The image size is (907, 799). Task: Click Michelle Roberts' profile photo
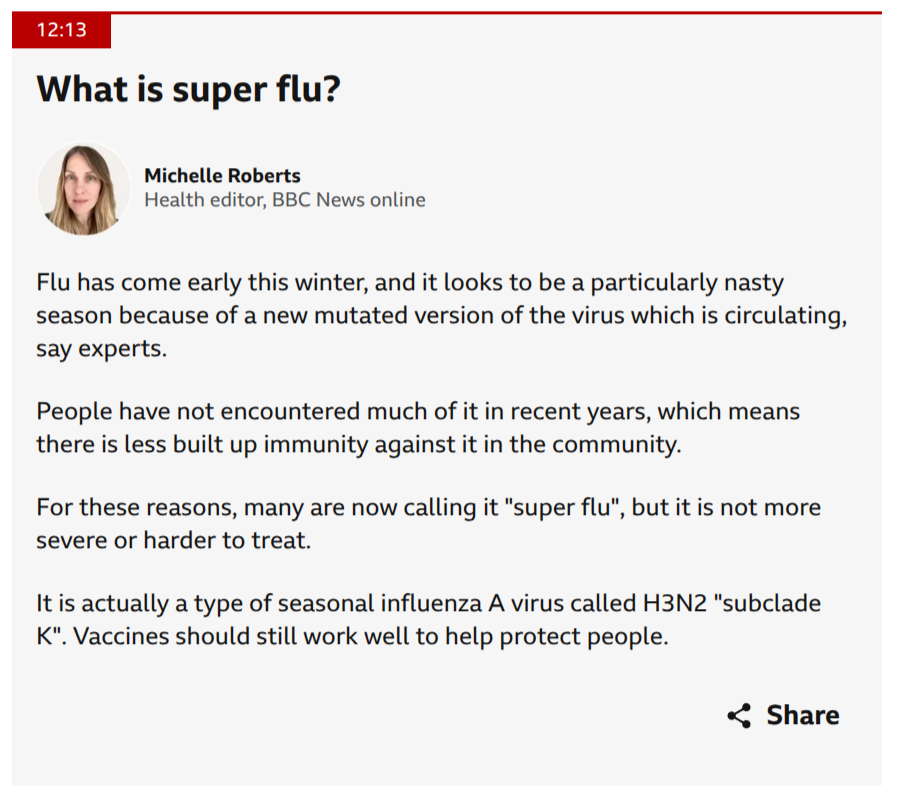pos(84,188)
